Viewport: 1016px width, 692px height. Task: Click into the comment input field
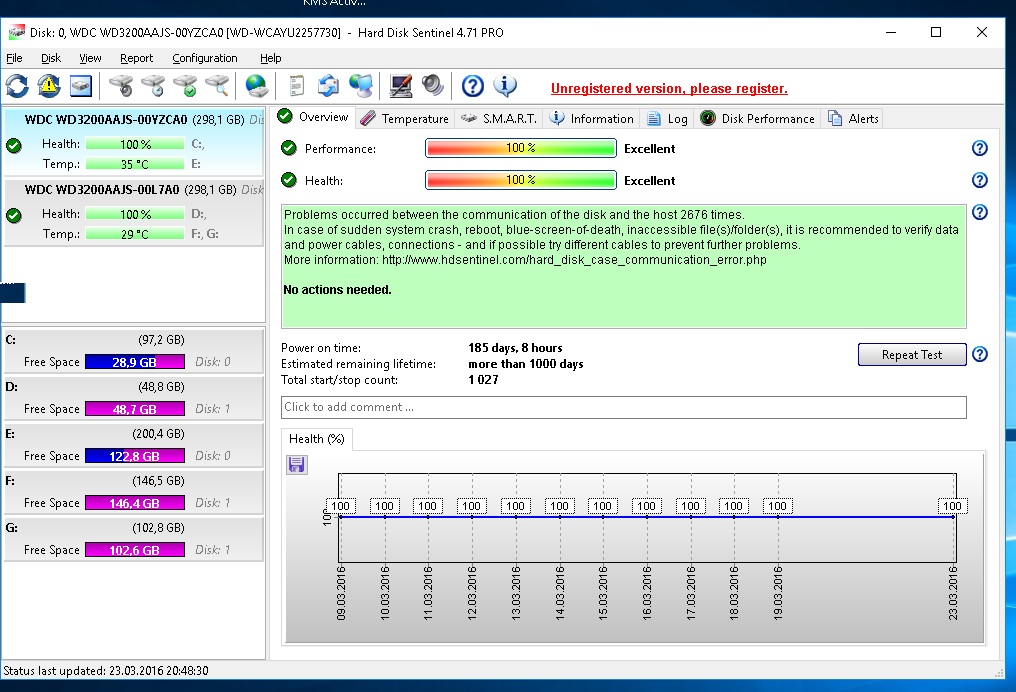(623, 407)
